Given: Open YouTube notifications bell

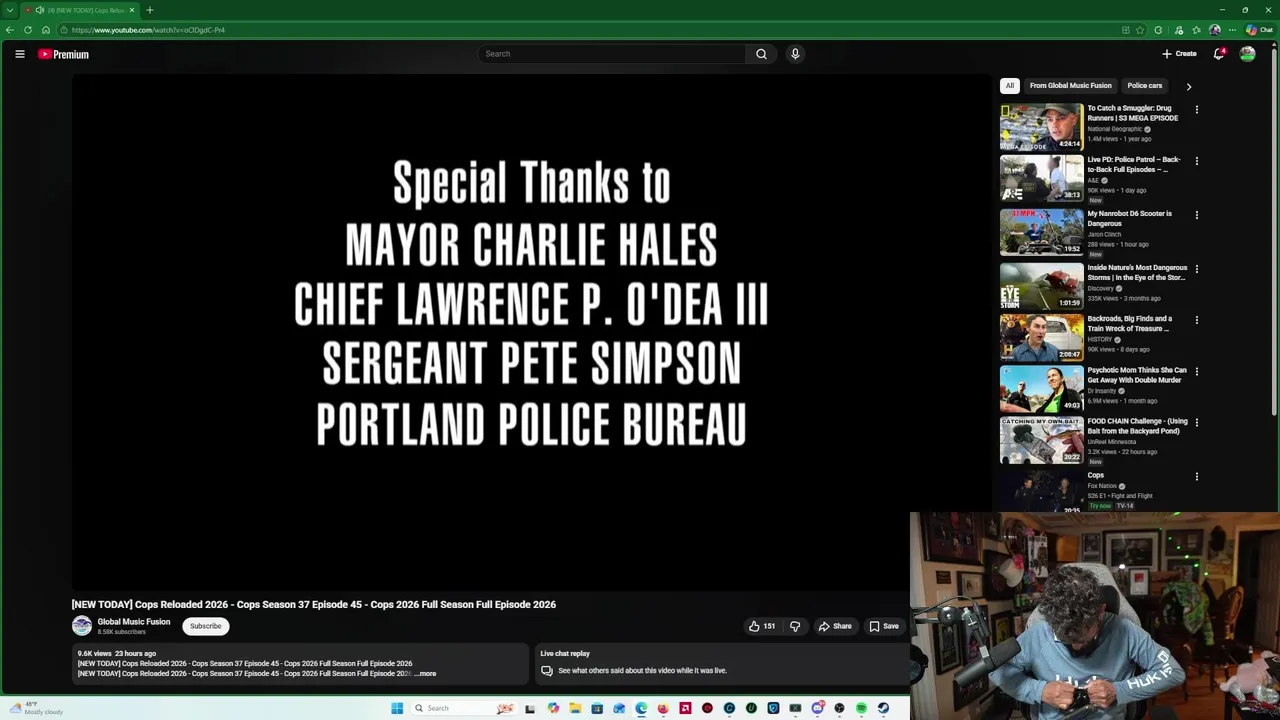Looking at the screenshot, I should [x=1219, y=54].
